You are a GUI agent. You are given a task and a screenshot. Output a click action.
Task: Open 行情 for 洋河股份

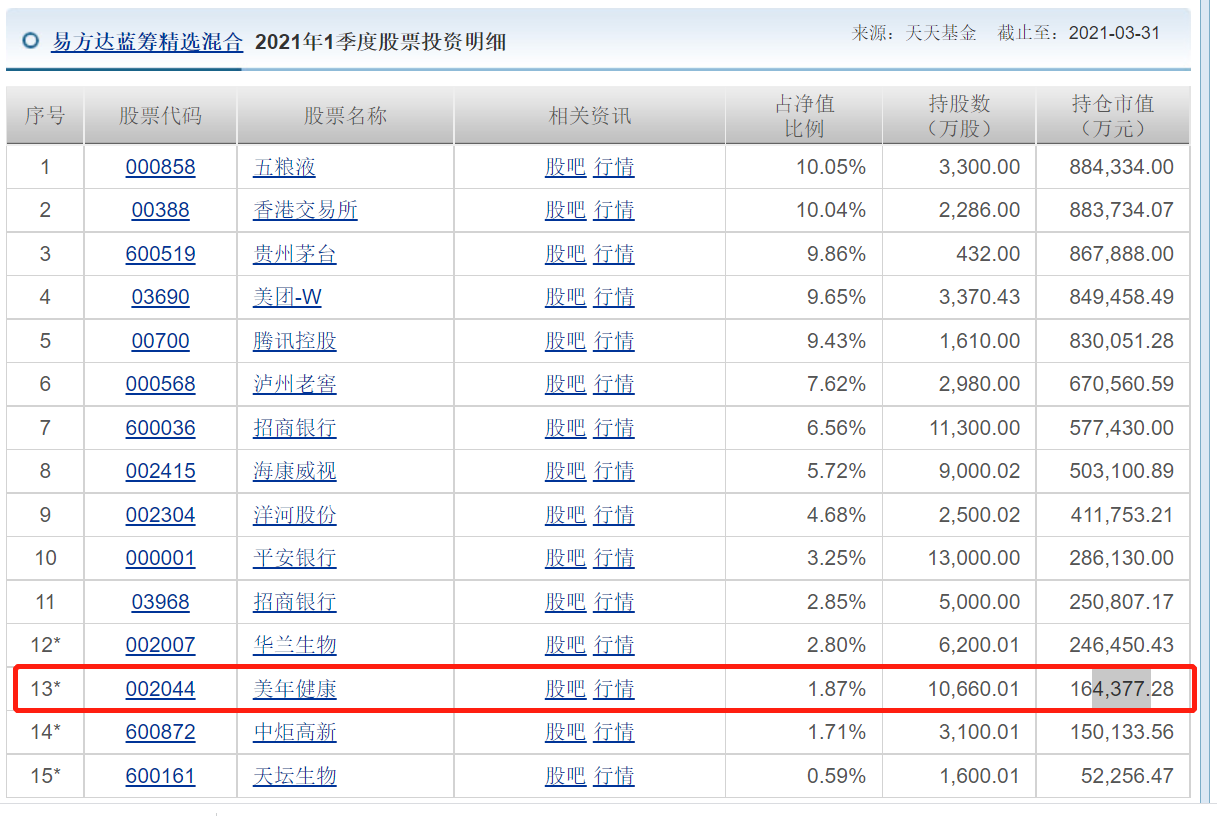(x=613, y=514)
